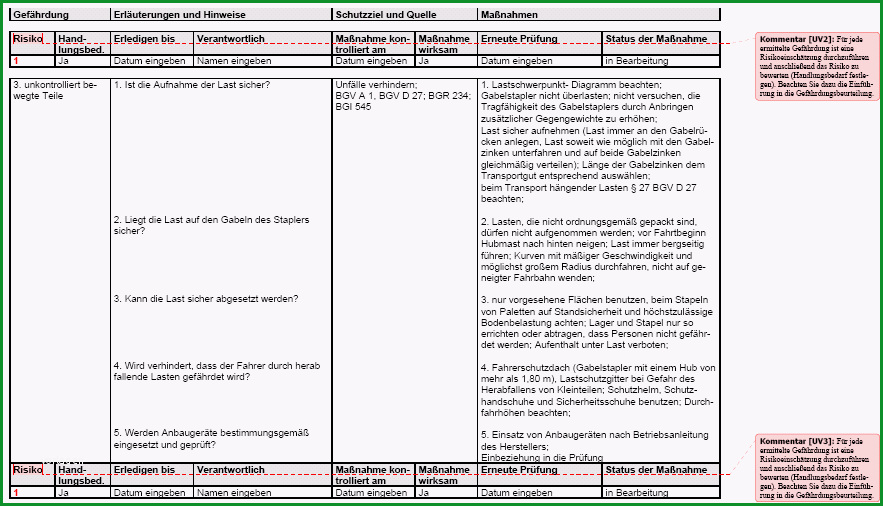883x506 pixels.
Task: Open the Kommentar [UV2] comment balloon
Action: click(817, 66)
